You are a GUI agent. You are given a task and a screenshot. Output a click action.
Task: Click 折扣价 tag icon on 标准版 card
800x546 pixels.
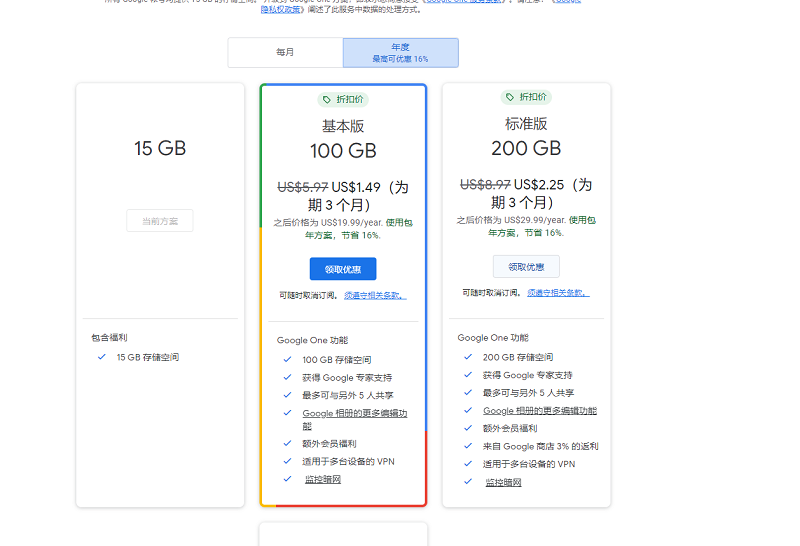point(510,97)
